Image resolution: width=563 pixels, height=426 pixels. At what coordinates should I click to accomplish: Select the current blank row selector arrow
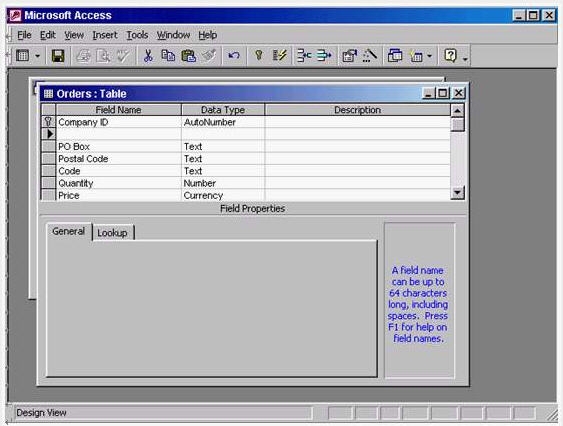tap(48, 134)
